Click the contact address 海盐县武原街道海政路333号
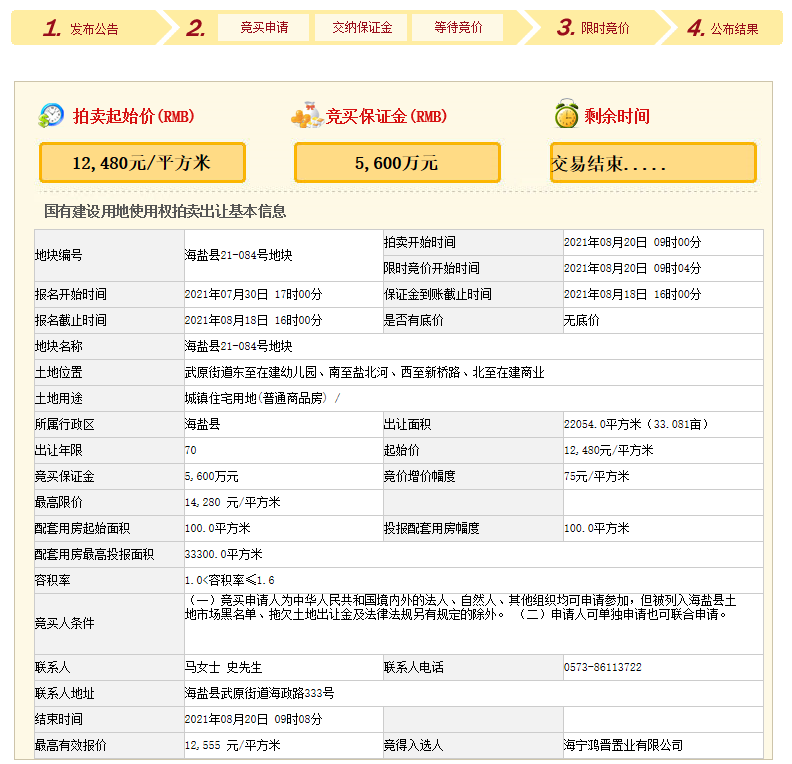This screenshot has height=764, width=792. pyautogui.click(x=259, y=693)
